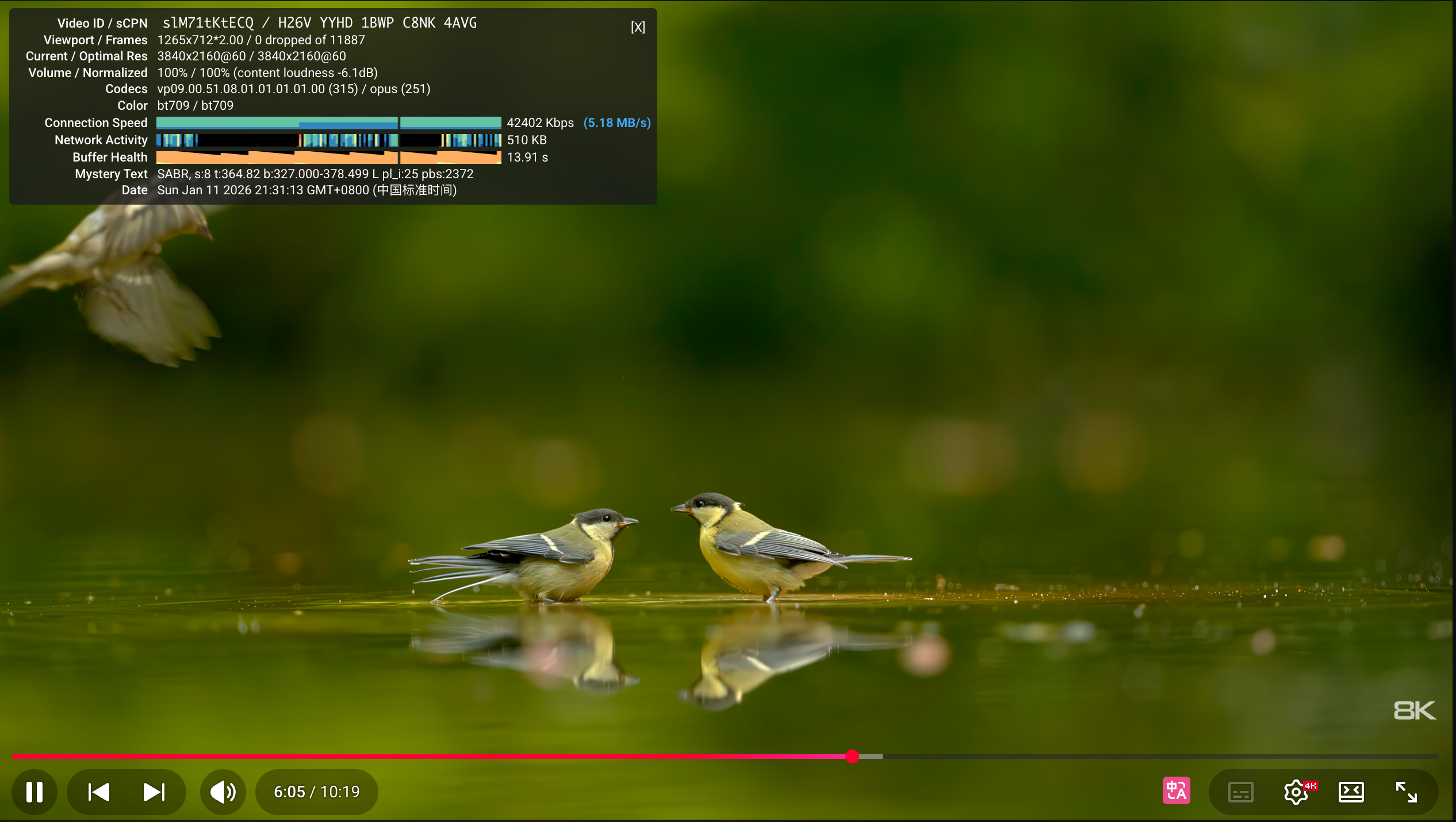Seek to the unplayed progress bar portion

(x=1150, y=756)
